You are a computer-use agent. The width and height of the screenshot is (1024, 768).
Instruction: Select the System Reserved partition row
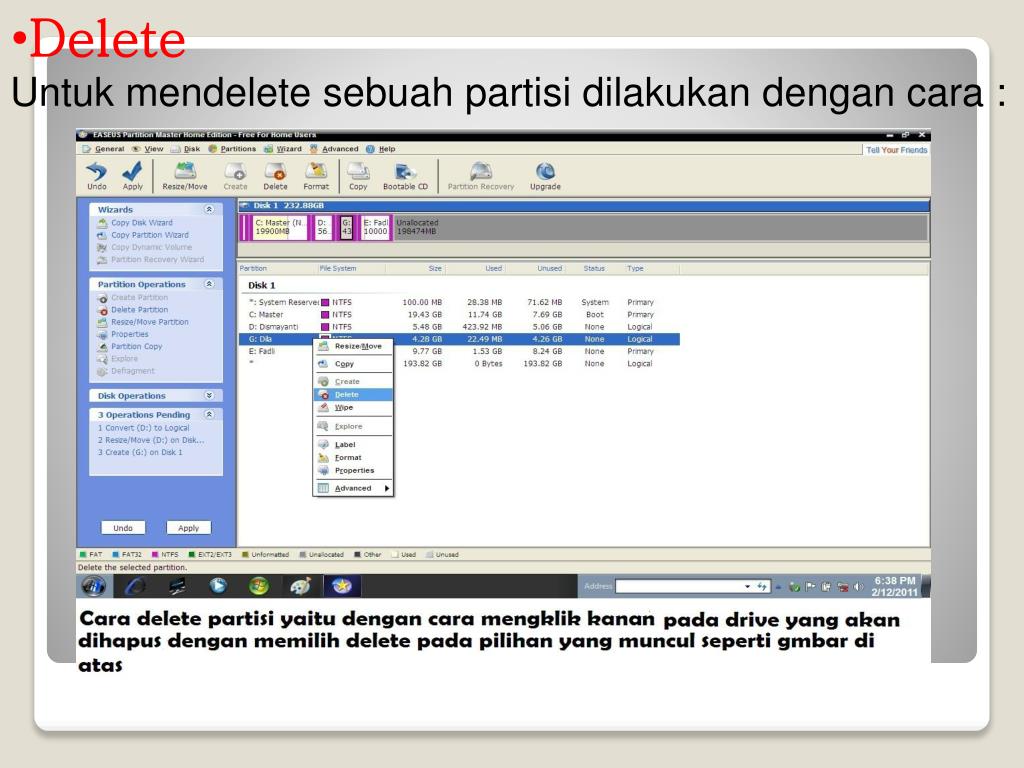(x=461, y=302)
